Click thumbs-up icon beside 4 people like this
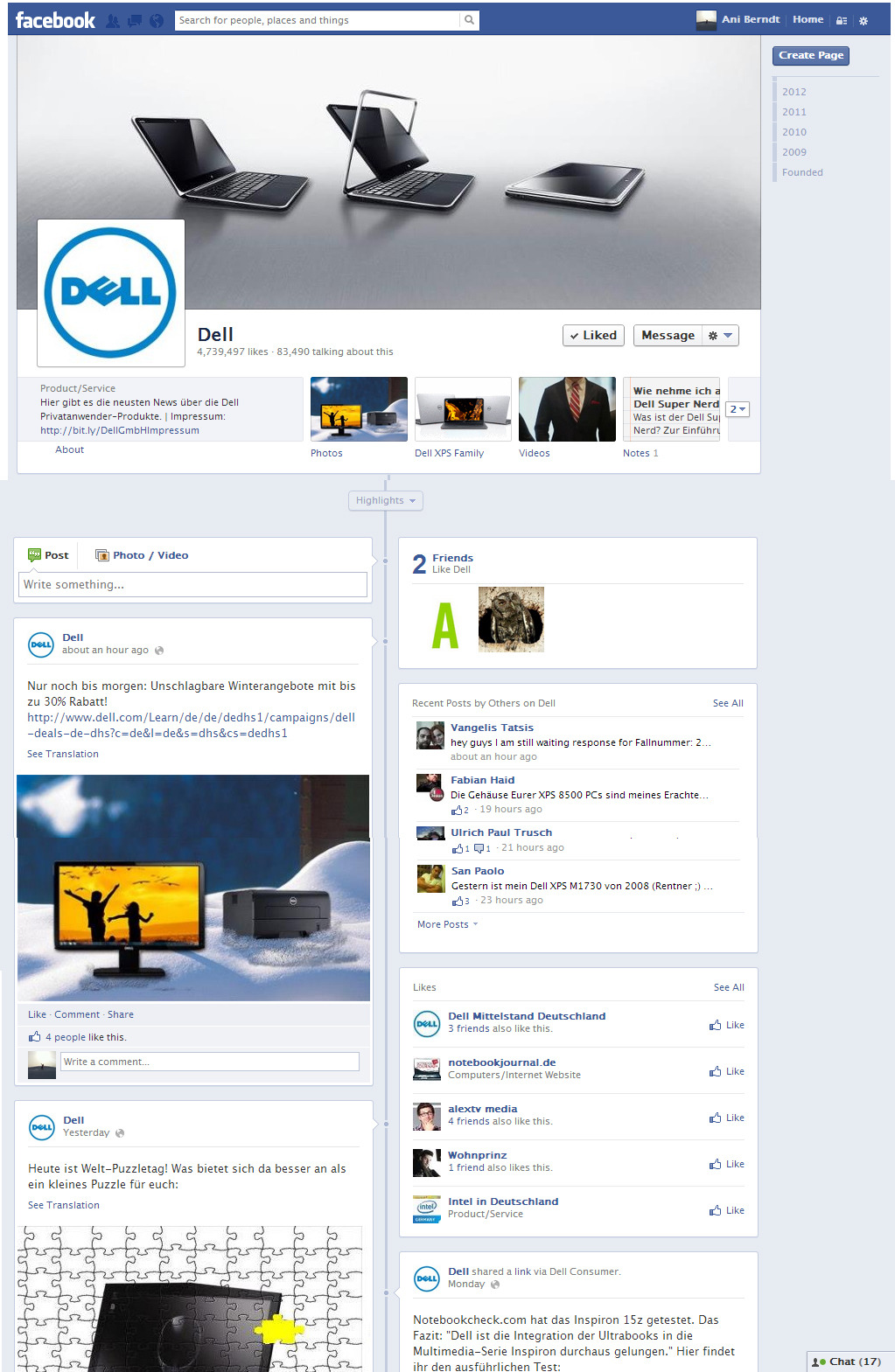The image size is (895, 1372). click(35, 1037)
